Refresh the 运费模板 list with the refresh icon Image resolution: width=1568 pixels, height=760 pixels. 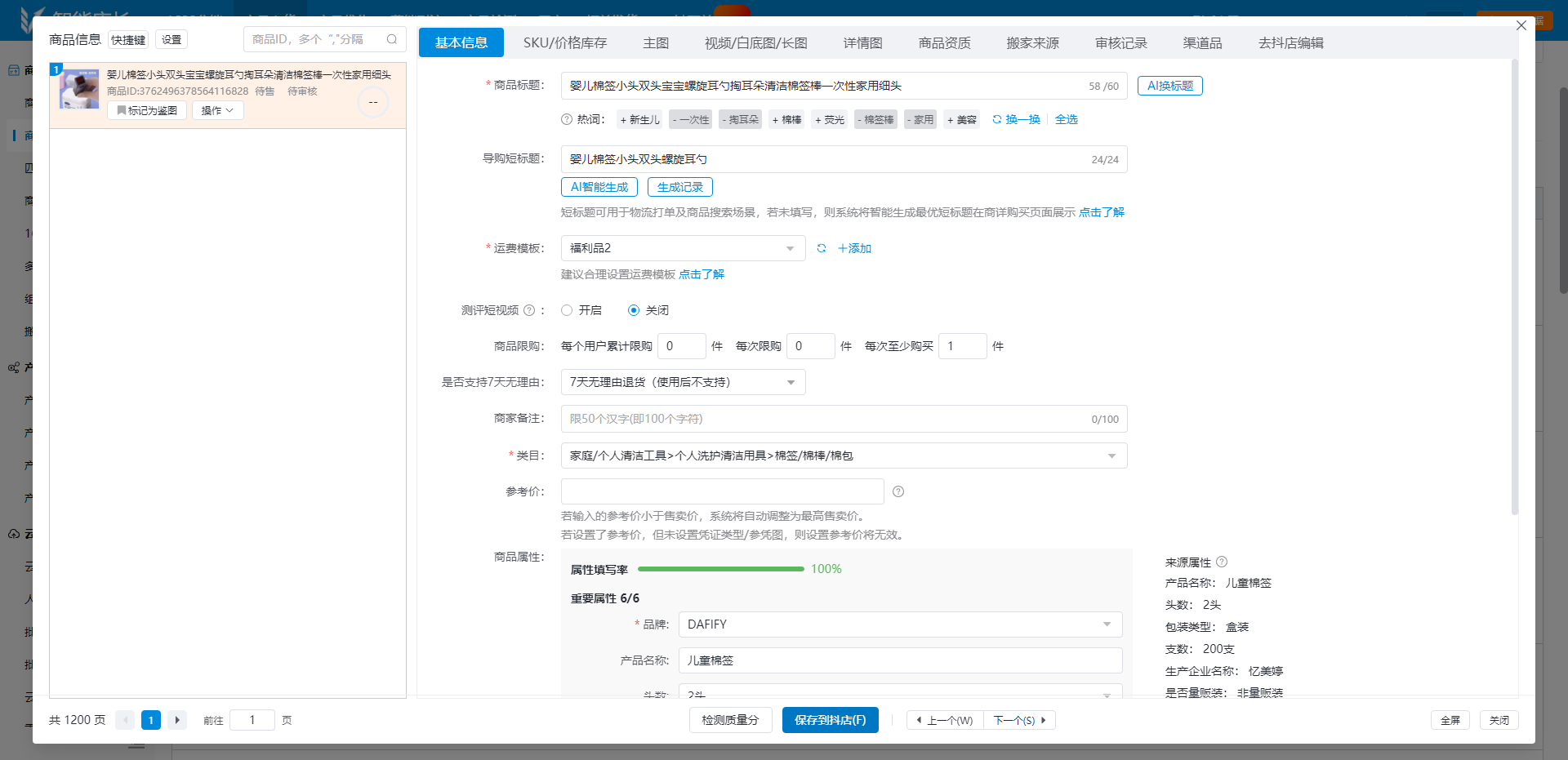[822, 248]
